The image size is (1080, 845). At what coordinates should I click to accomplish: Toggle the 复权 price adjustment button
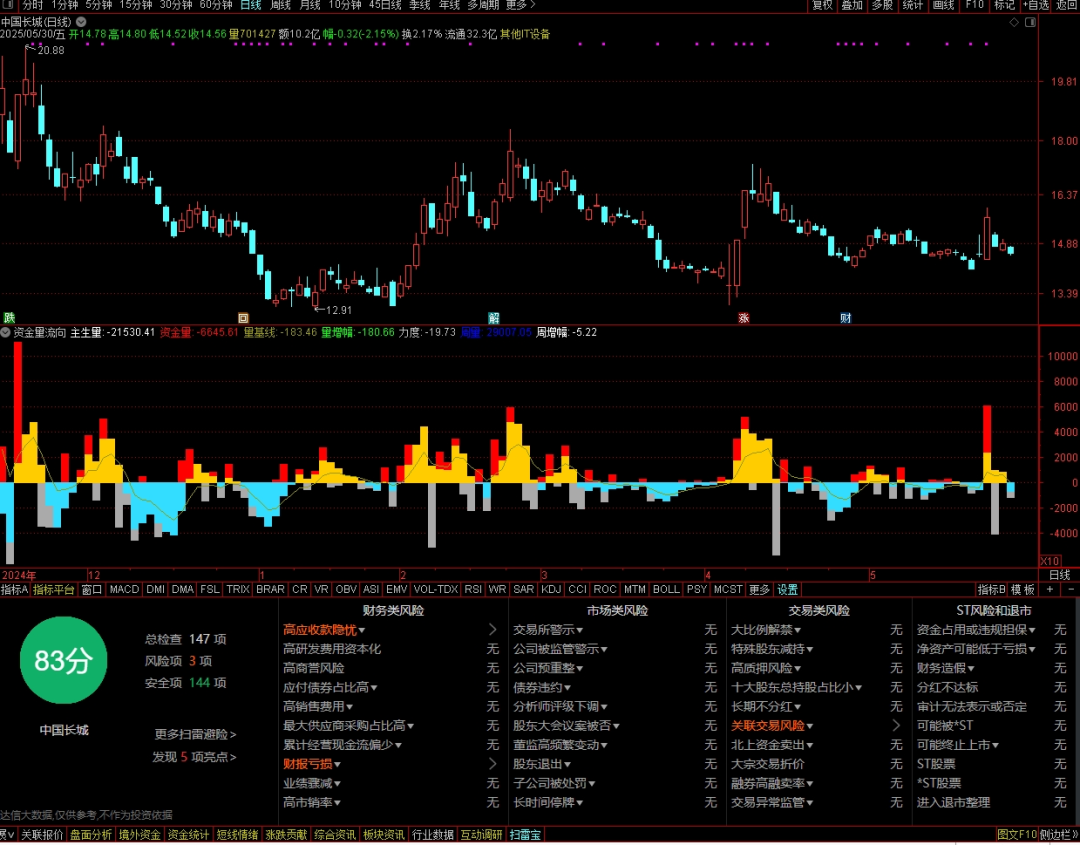[x=822, y=6]
